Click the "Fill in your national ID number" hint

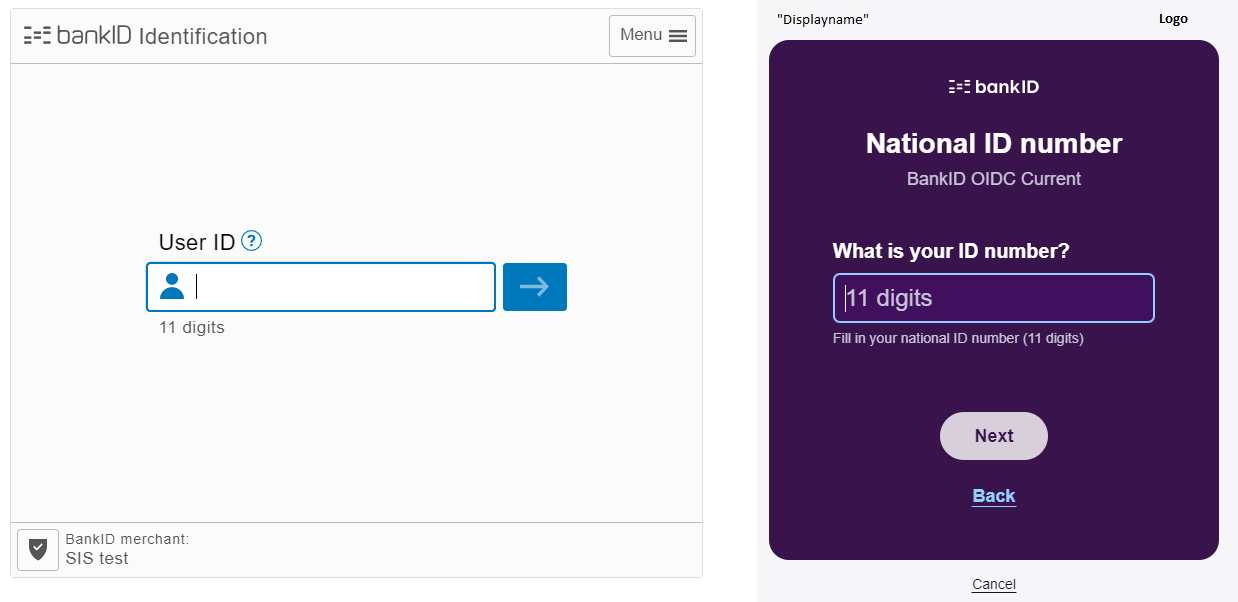coord(958,338)
